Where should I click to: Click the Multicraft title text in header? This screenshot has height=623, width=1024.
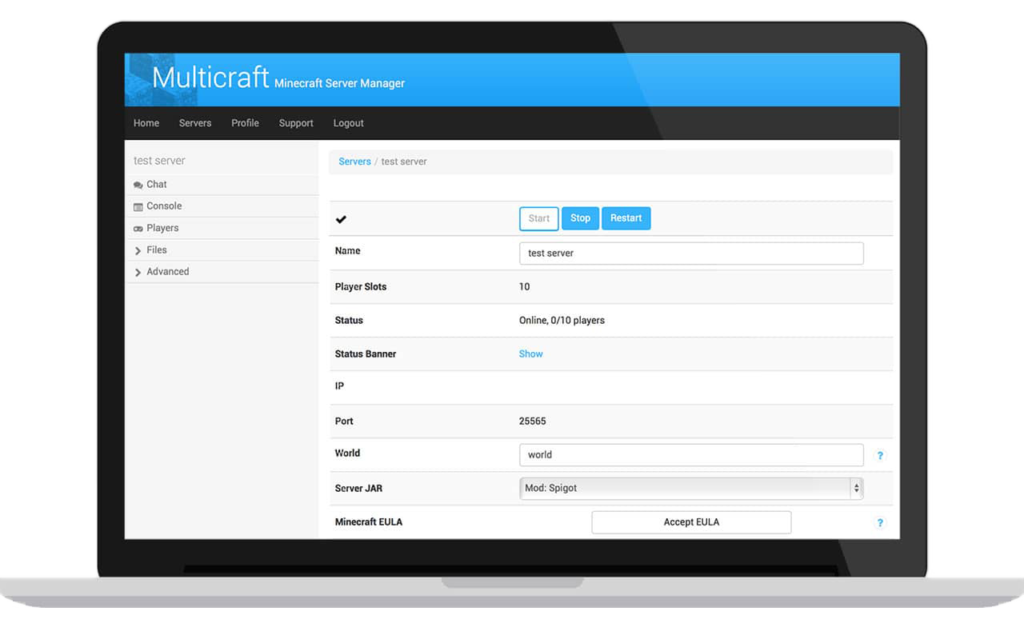click(x=210, y=77)
